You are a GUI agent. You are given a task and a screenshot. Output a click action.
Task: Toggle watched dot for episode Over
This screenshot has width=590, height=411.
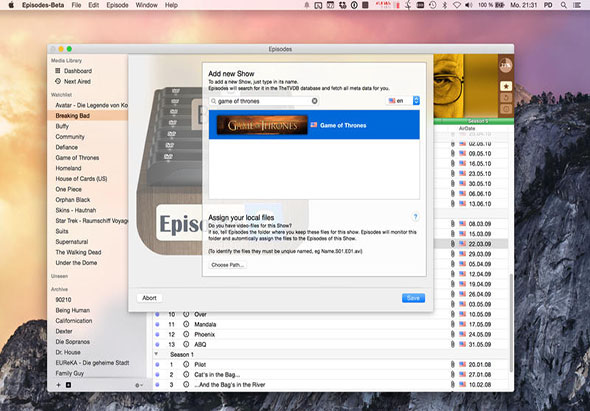[x=157, y=314]
